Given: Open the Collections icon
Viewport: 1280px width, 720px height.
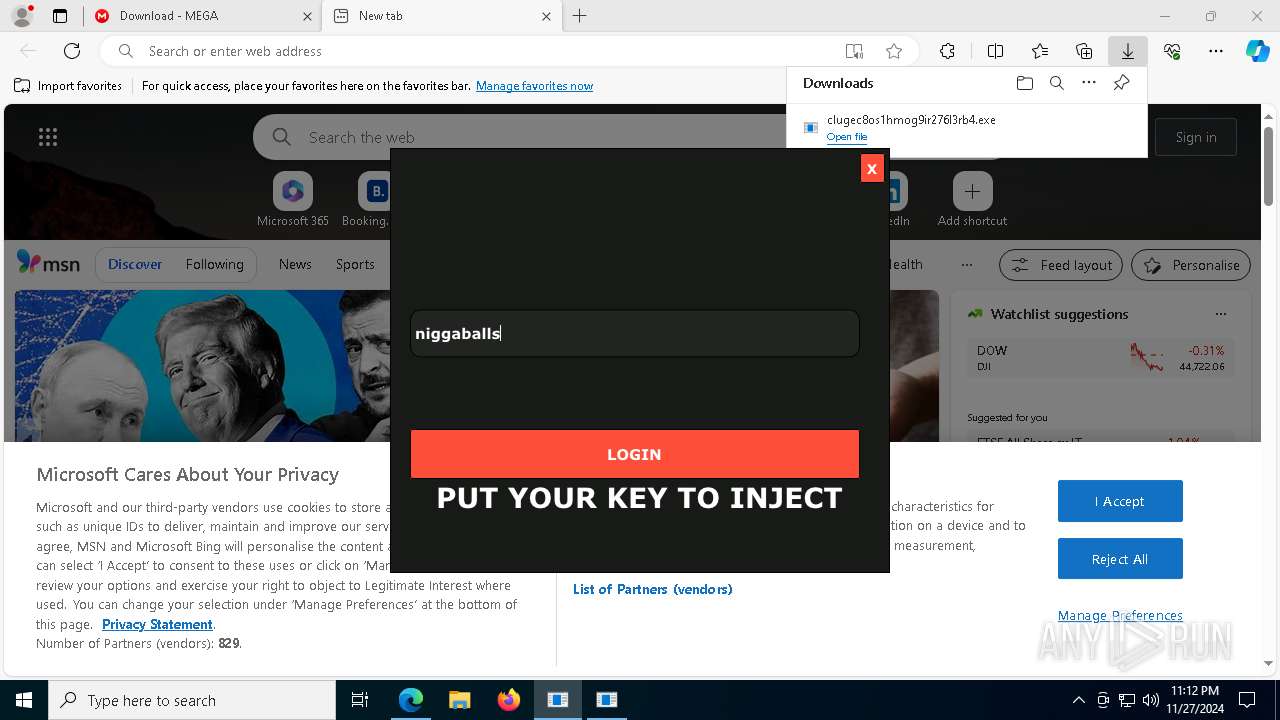Looking at the screenshot, I should pyautogui.click(x=1084, y=51).
